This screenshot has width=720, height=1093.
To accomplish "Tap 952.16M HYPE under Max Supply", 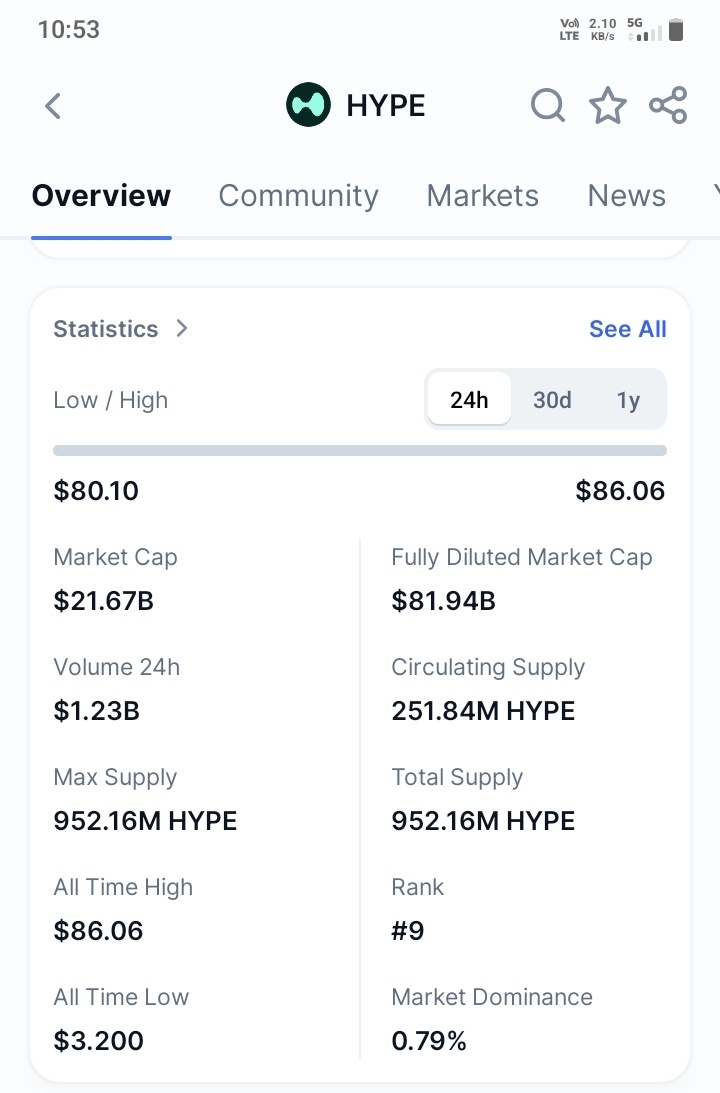I will (x=145, y=821).
